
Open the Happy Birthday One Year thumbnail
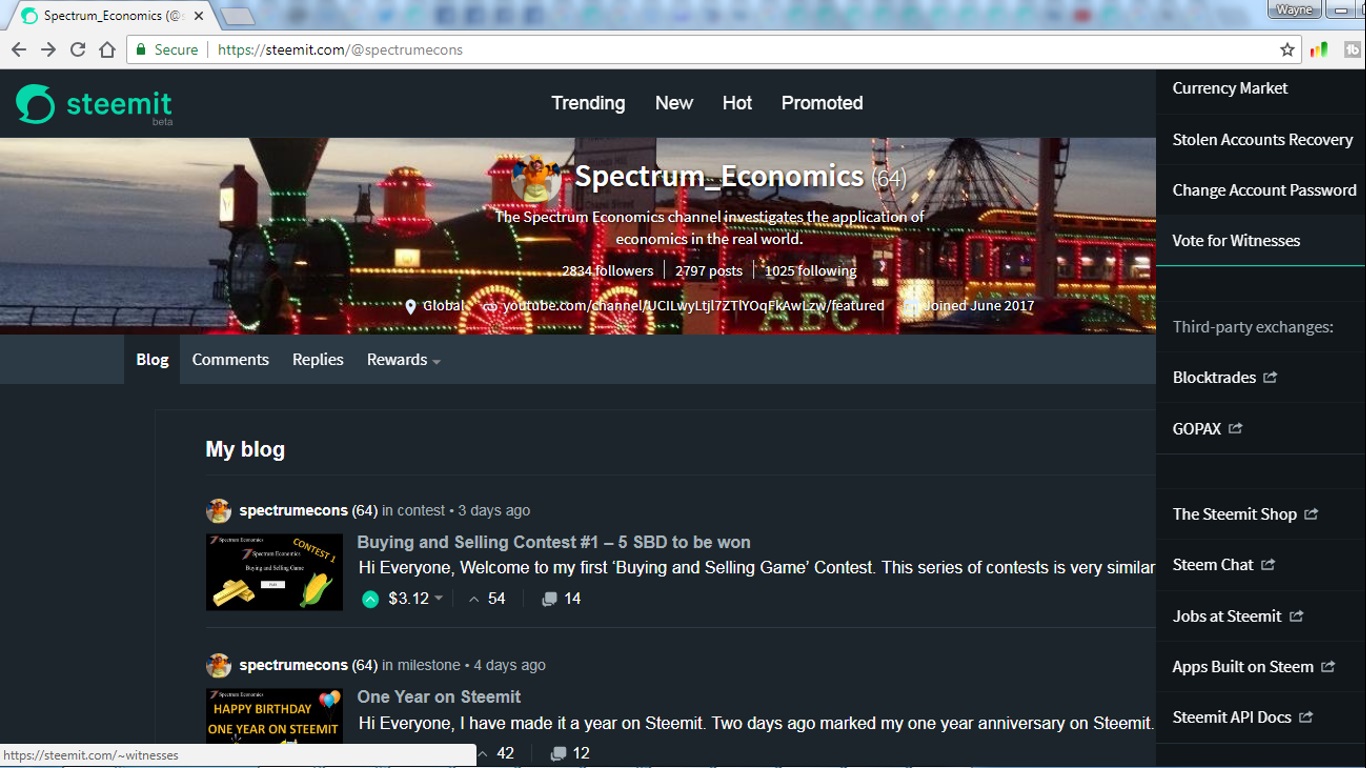click(x=274, y=716)
